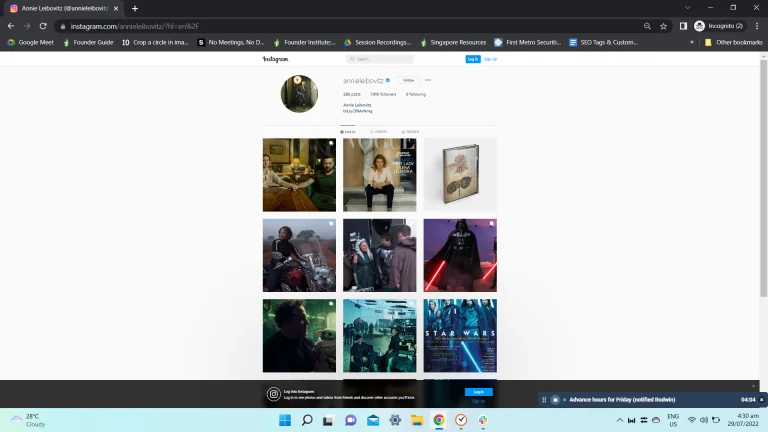768x432 pixels.
Task: Switch to the Videos tab on profile
Action: [379, 131]
